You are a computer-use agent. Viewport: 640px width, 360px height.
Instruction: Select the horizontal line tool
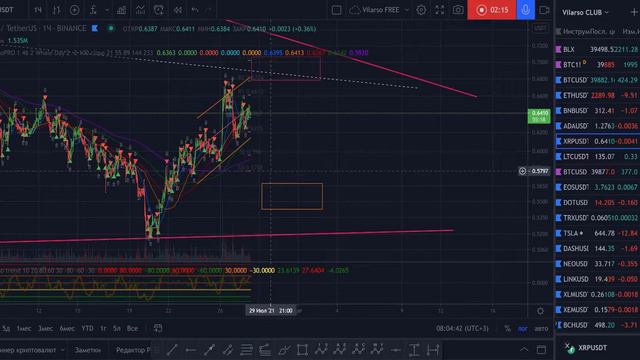point(191,350)
